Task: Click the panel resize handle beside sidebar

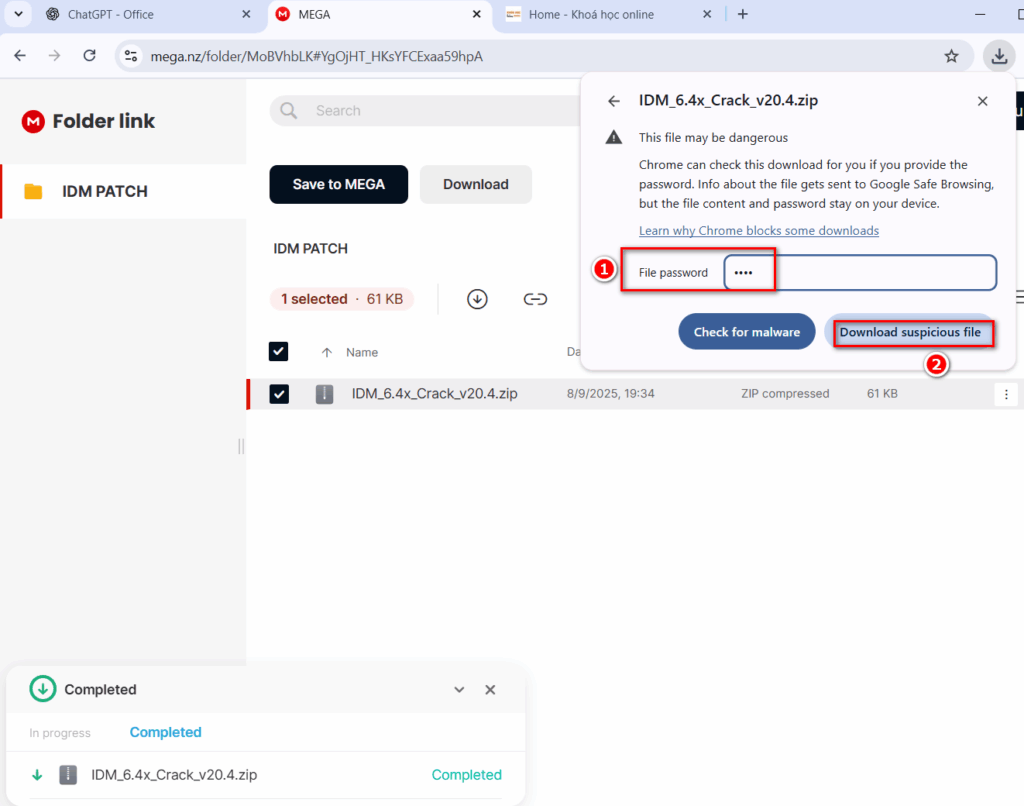Action: (241, 446)
